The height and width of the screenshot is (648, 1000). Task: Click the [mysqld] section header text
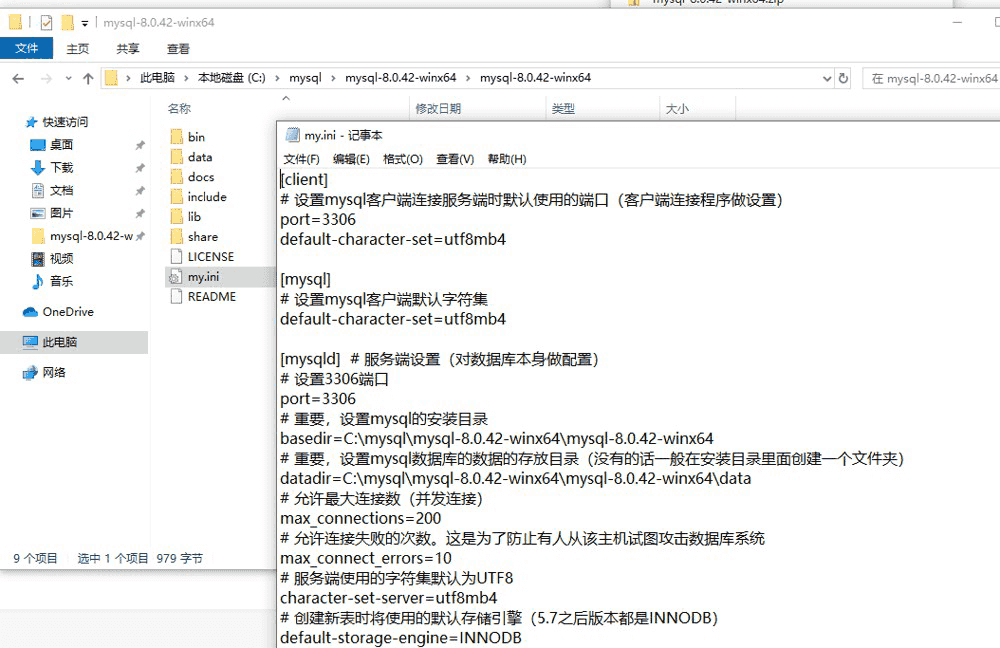pyautogui.click(x=310, y=359)
